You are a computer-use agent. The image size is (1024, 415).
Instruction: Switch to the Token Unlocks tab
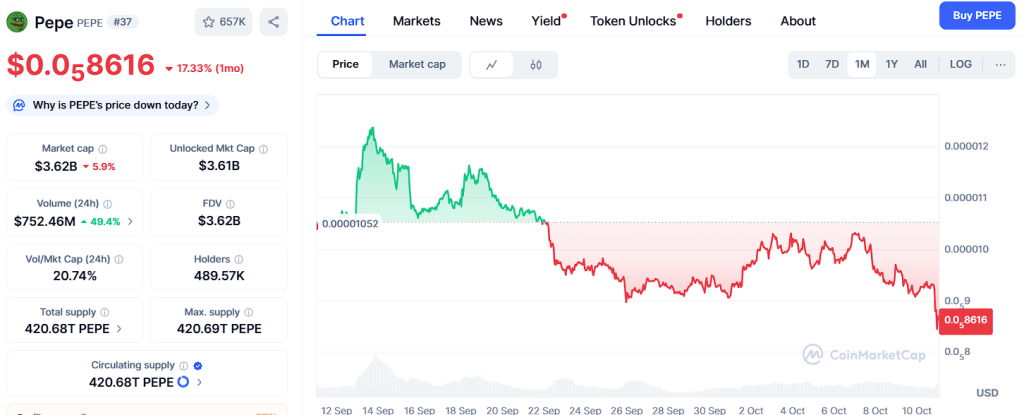[633, 21]
